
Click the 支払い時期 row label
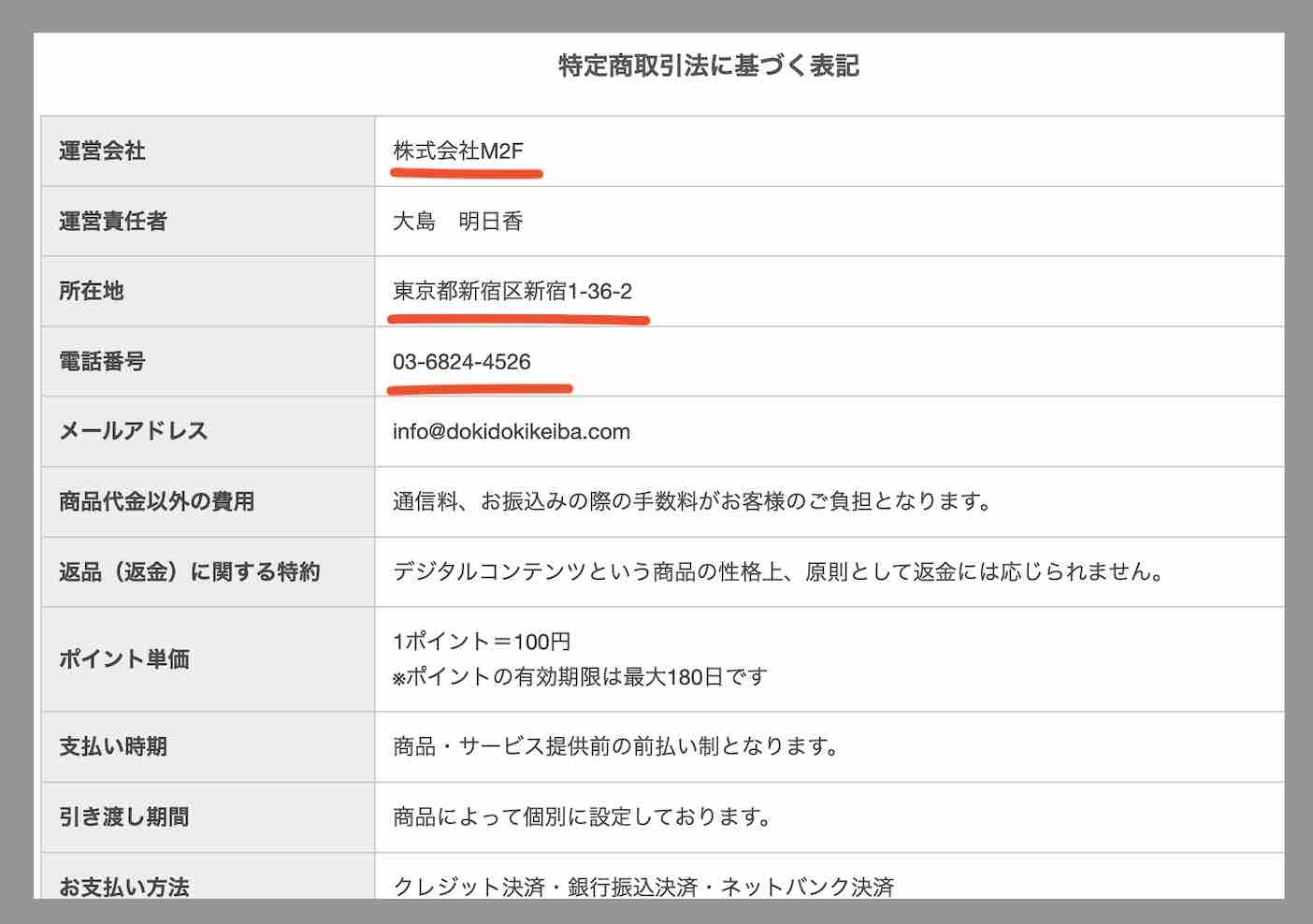[x=111, y=746]
